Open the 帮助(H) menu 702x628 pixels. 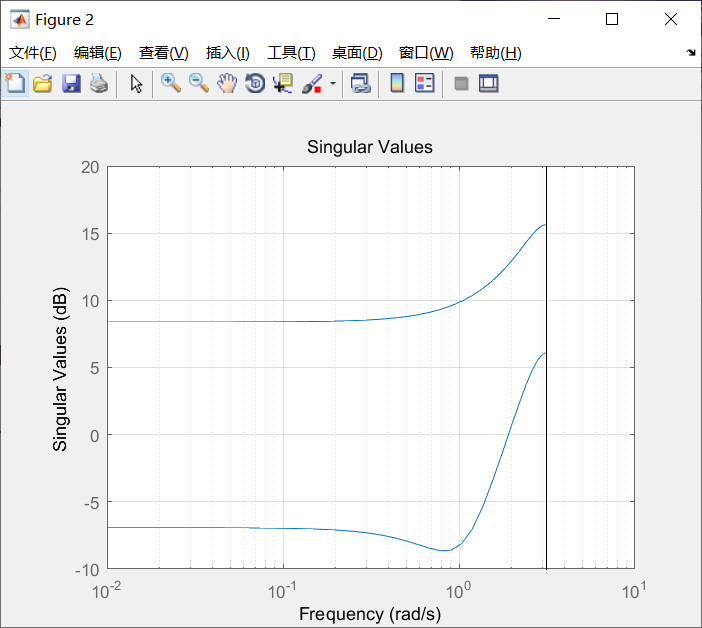click(496, 53)
